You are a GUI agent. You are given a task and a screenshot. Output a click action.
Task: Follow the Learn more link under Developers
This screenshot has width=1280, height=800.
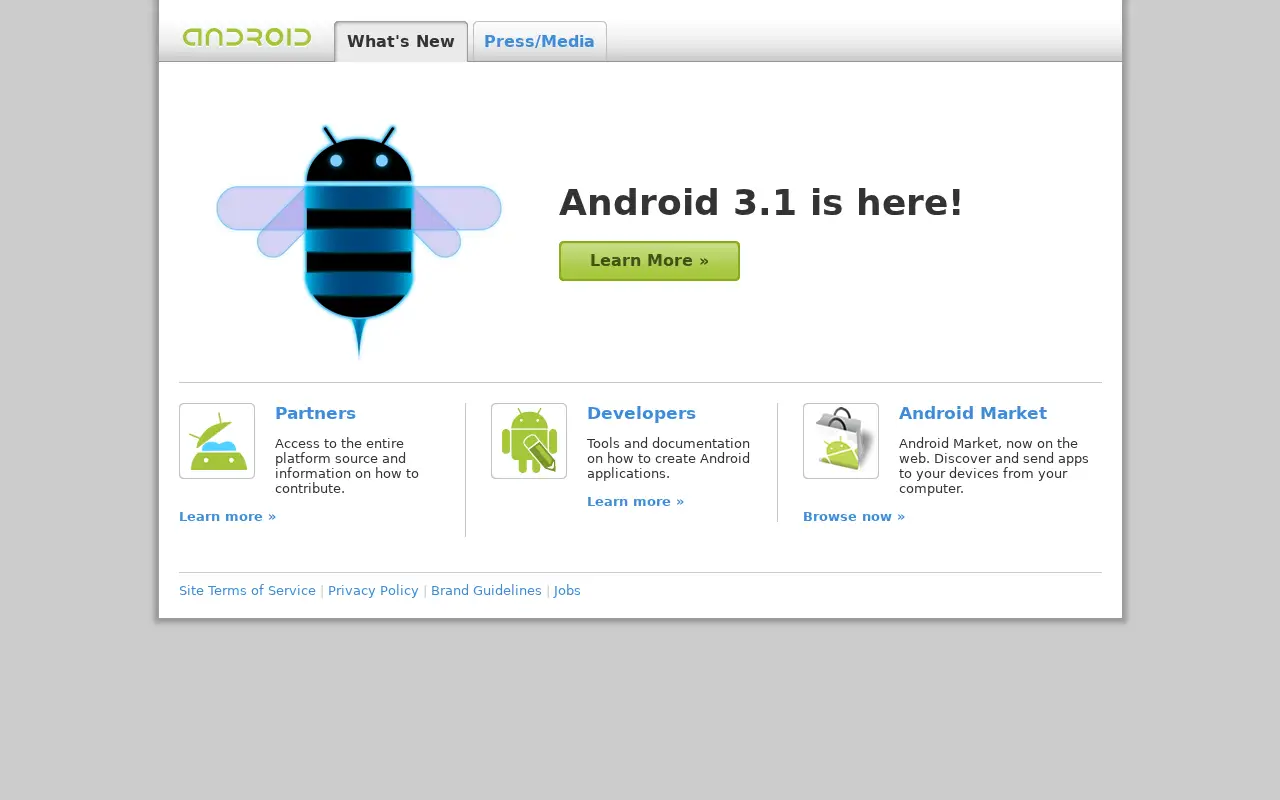click(635, 502)
